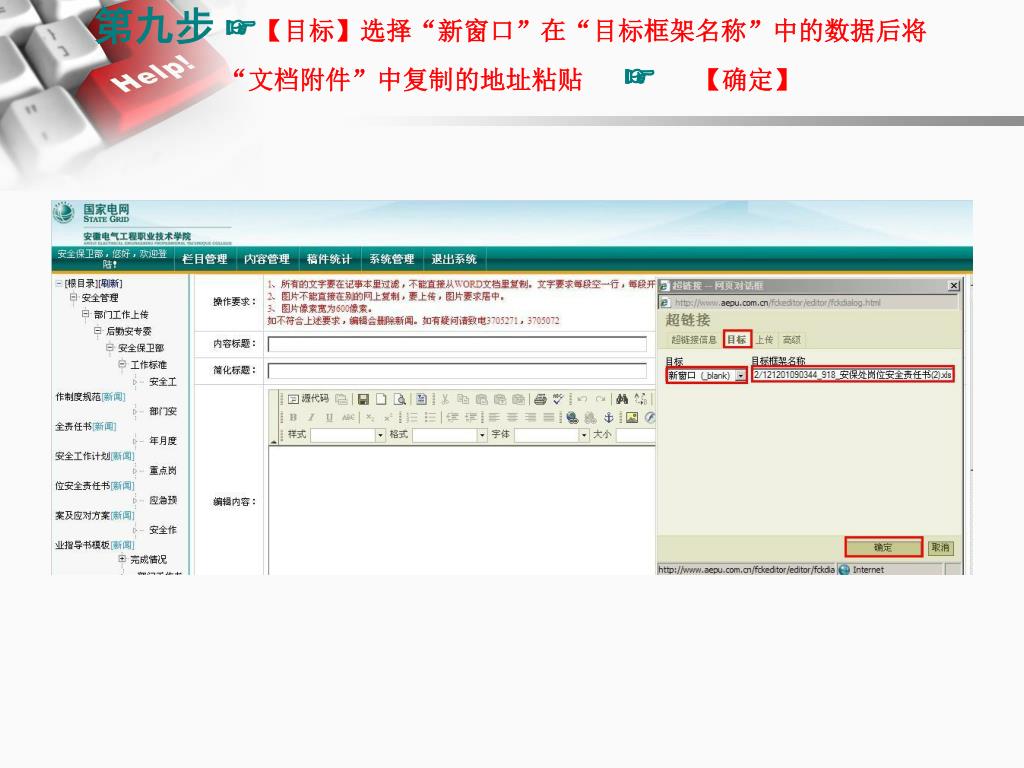1024x768 pixels.
Task: Apply Subscript formatting
Action: (x=370, y=417)
